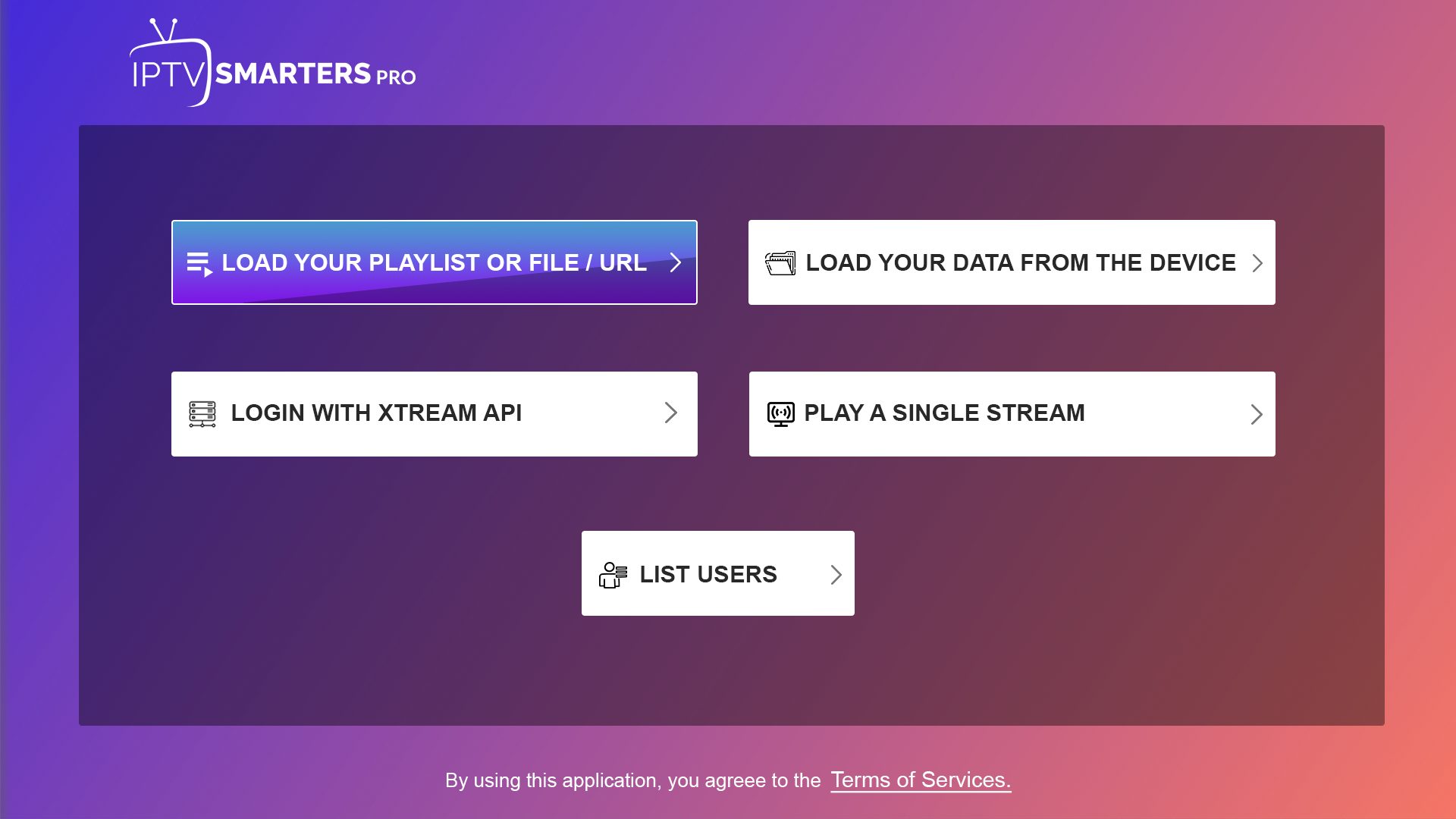The width and height of the screenshot is (1456, 819).
Task: Click LOAD YOUR PLAYLIST OR FILE / URL button
Action: click(434, 262)
